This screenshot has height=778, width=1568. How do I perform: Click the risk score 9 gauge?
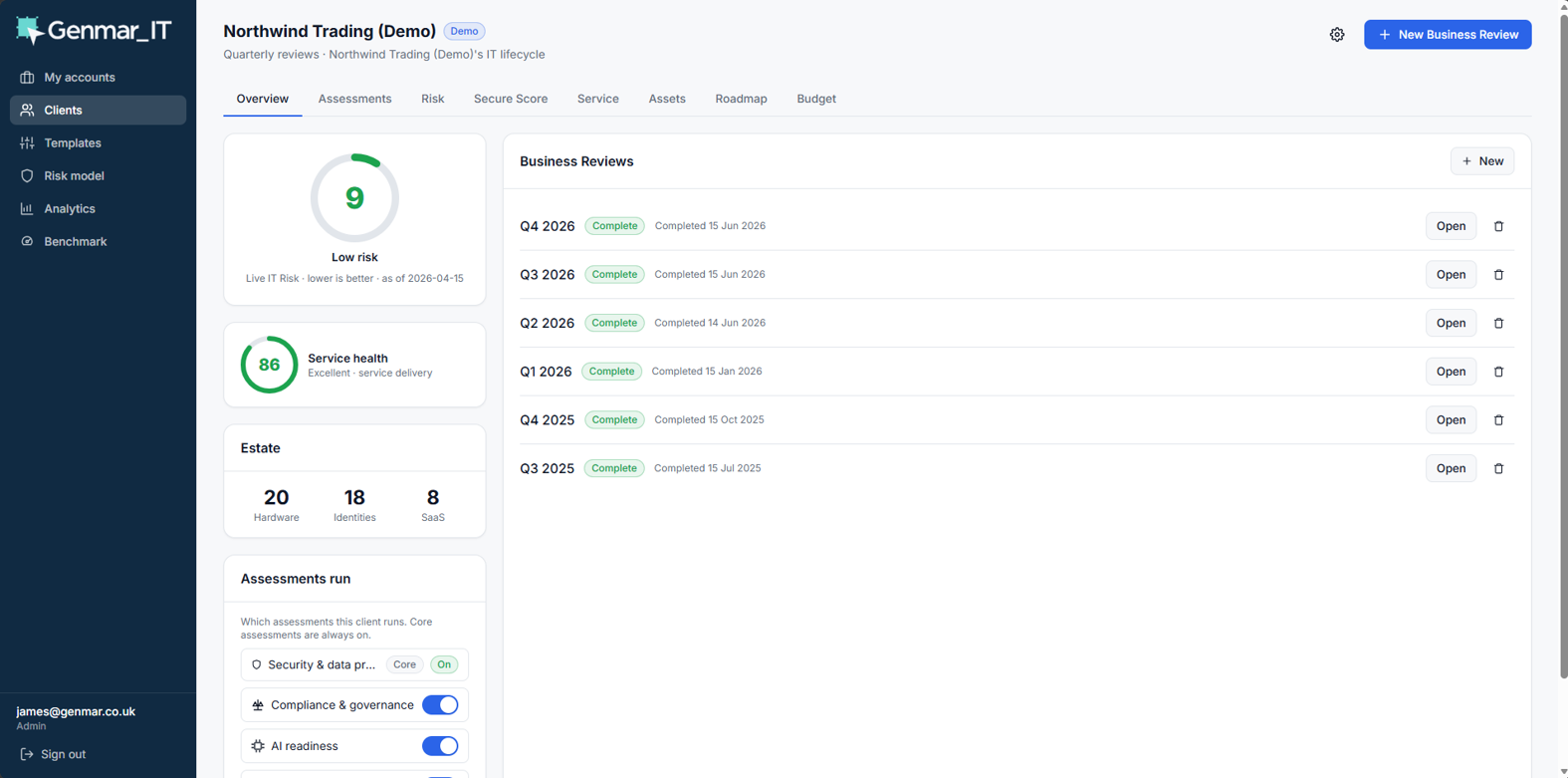[x=354, y=197]
